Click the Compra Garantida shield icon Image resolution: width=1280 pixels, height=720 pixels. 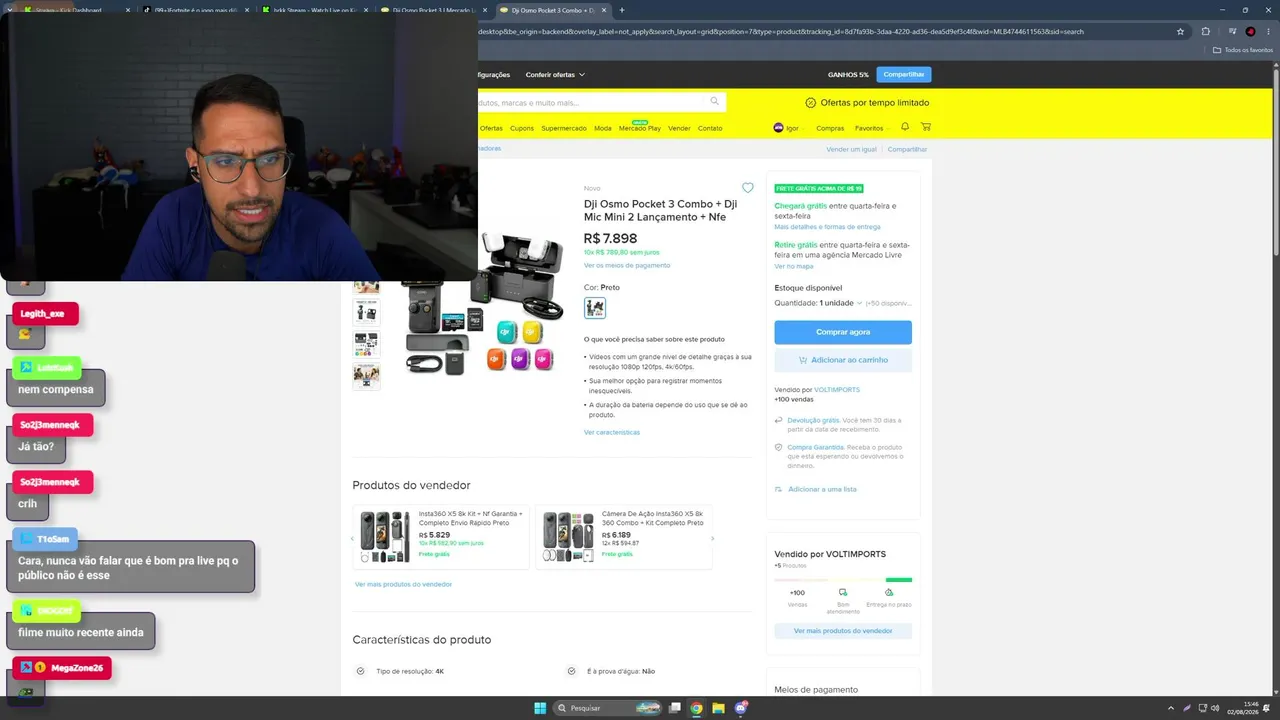(x=779, y=447)
